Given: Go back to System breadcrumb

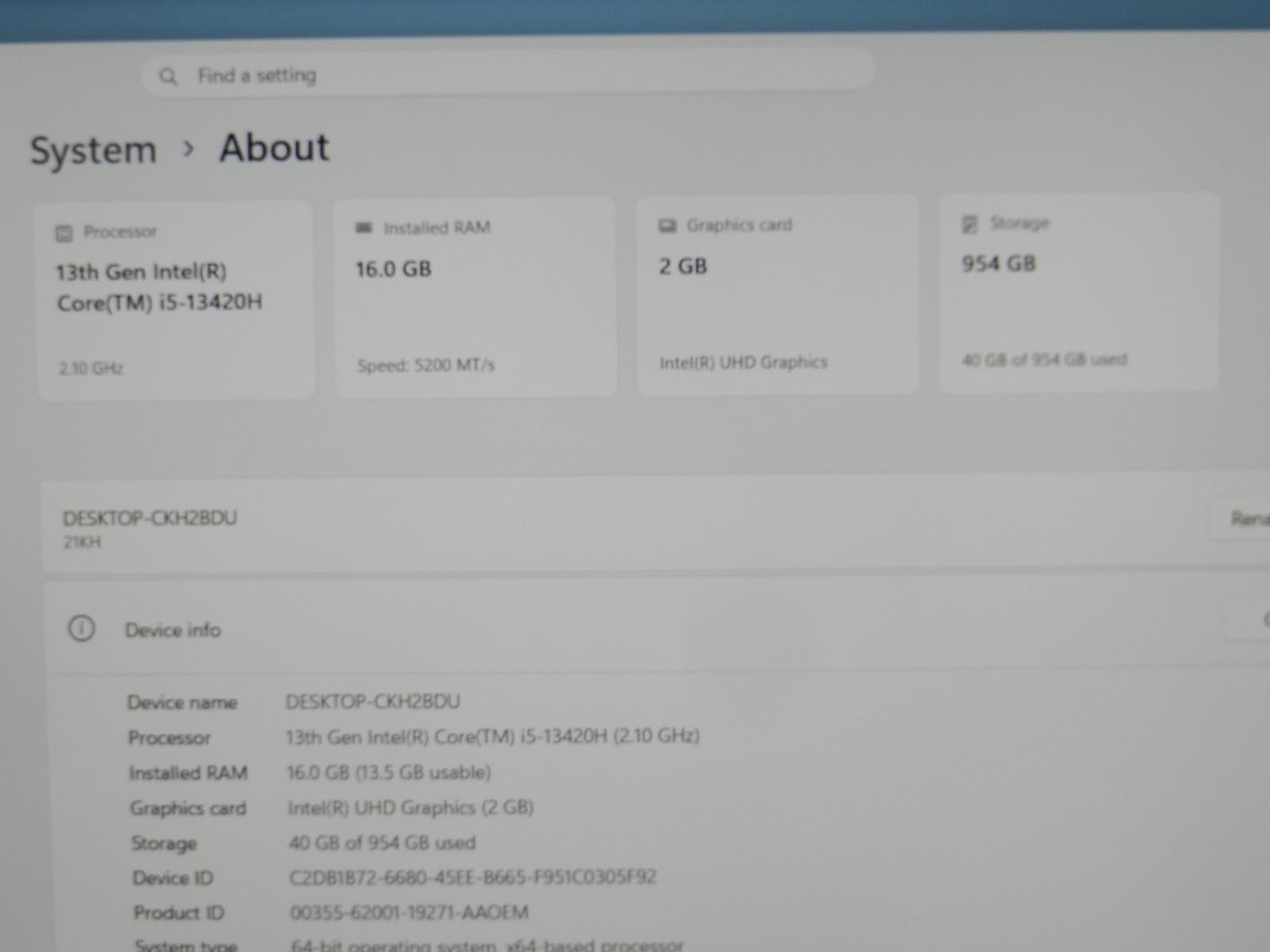Looking at the screenshot, I should click(x=94, y=150).
